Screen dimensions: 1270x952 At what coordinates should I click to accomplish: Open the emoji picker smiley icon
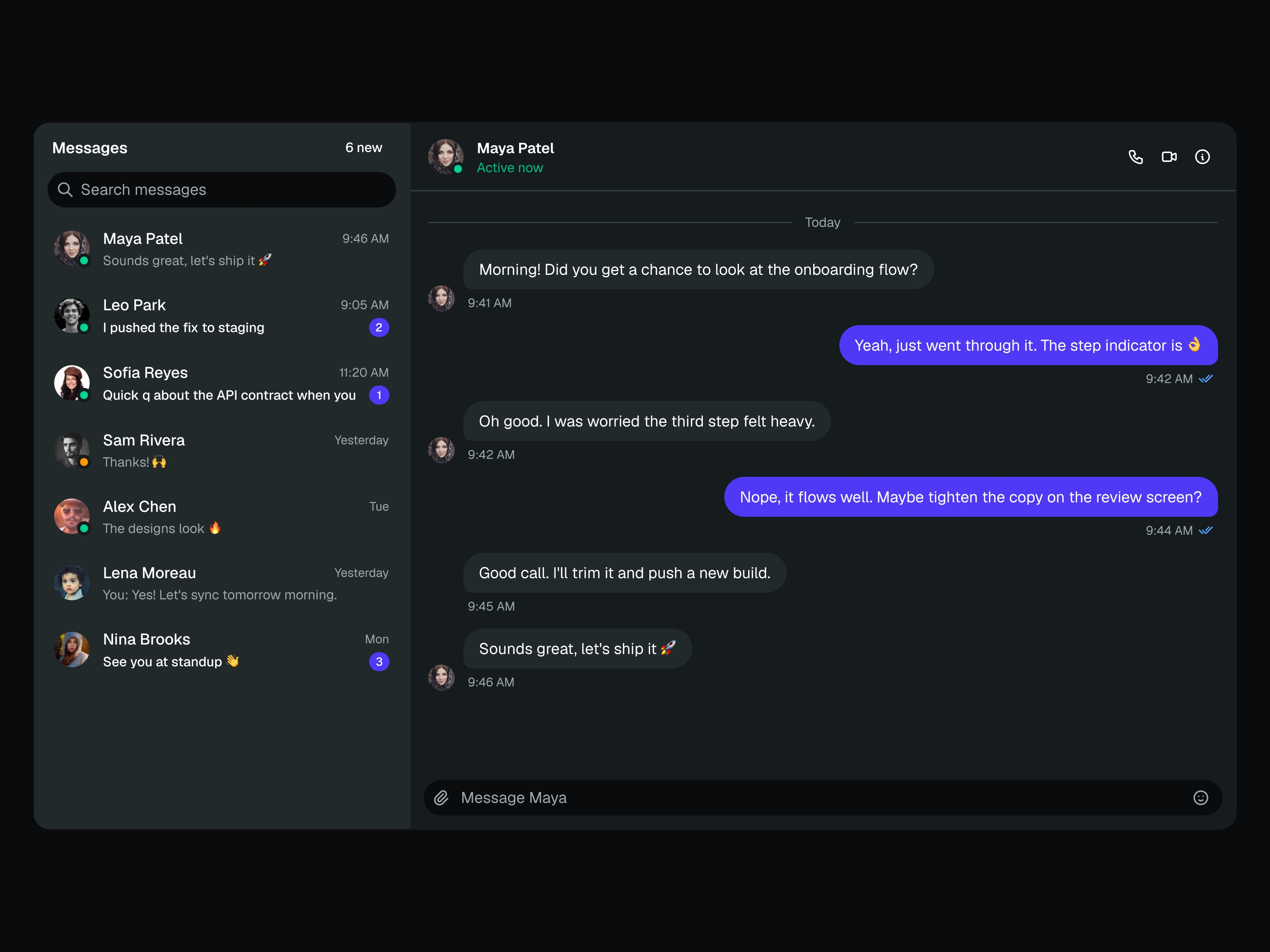(1201, 798)
